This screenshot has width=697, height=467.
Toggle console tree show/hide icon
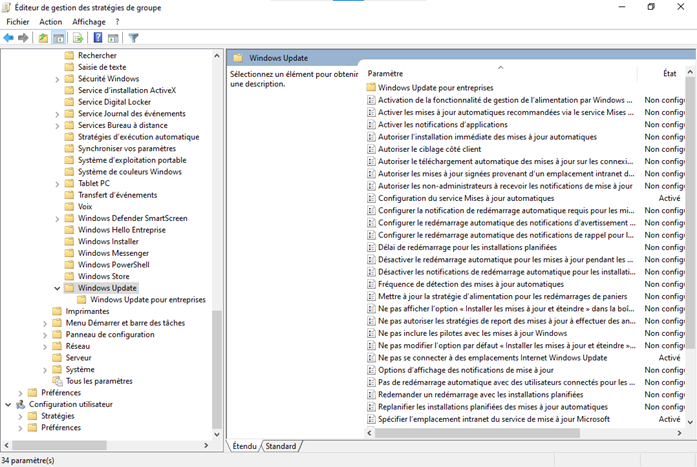59,38
